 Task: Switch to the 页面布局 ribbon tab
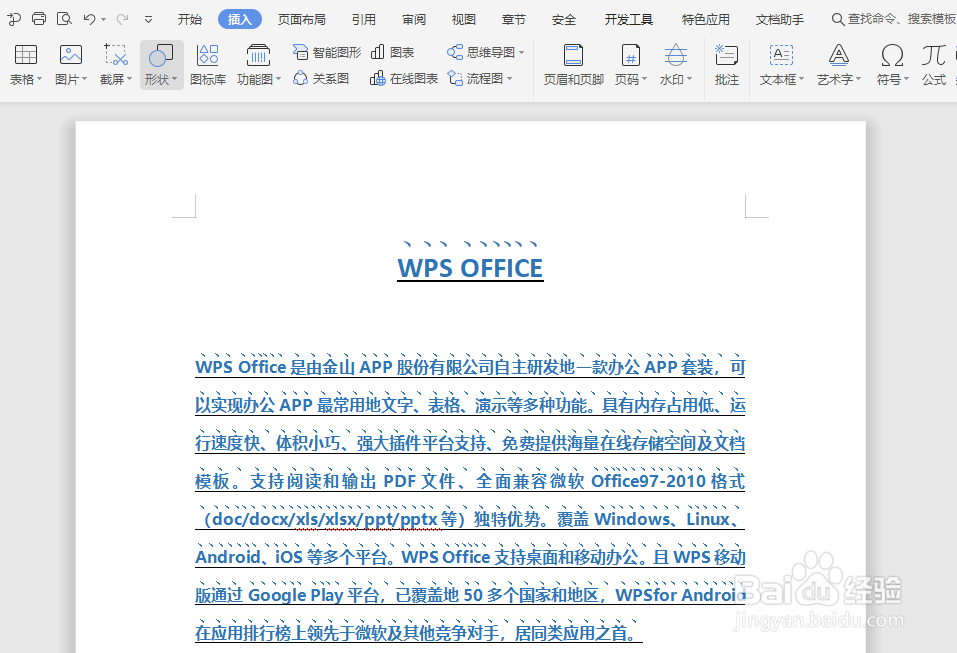coord(302,18)
